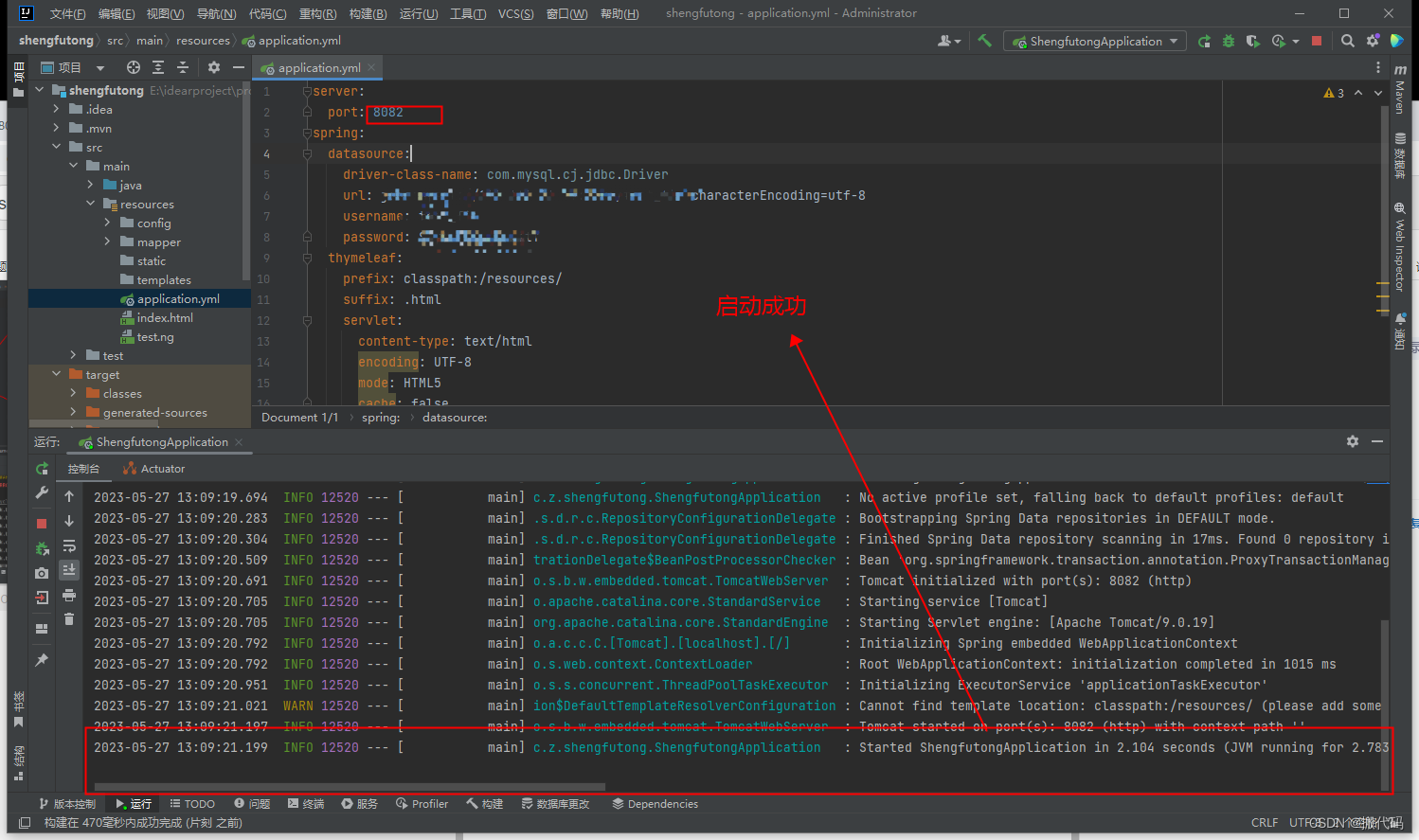The height and width of the screenshot is (840, 1419).
Task: Close the application.yml tab
Action: coord(371,67)
